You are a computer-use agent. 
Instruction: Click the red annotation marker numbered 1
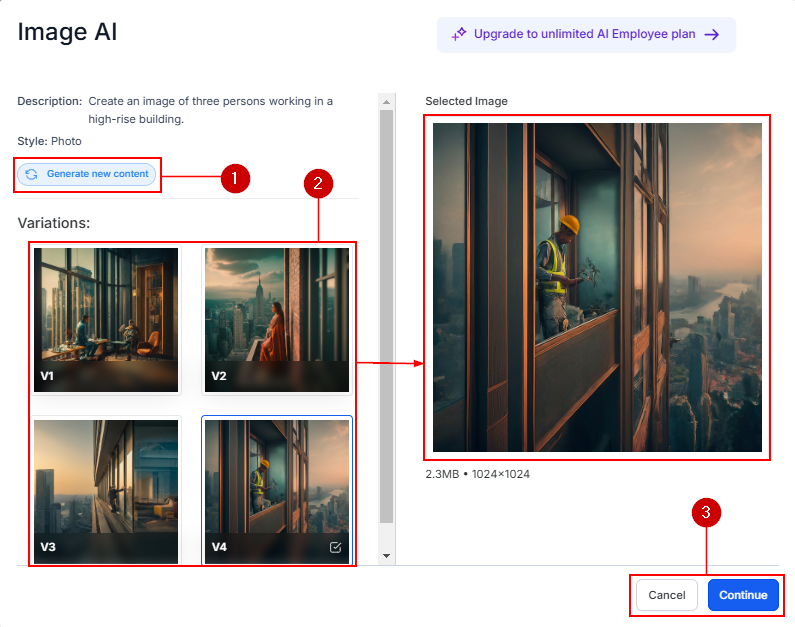click(234, 178)
